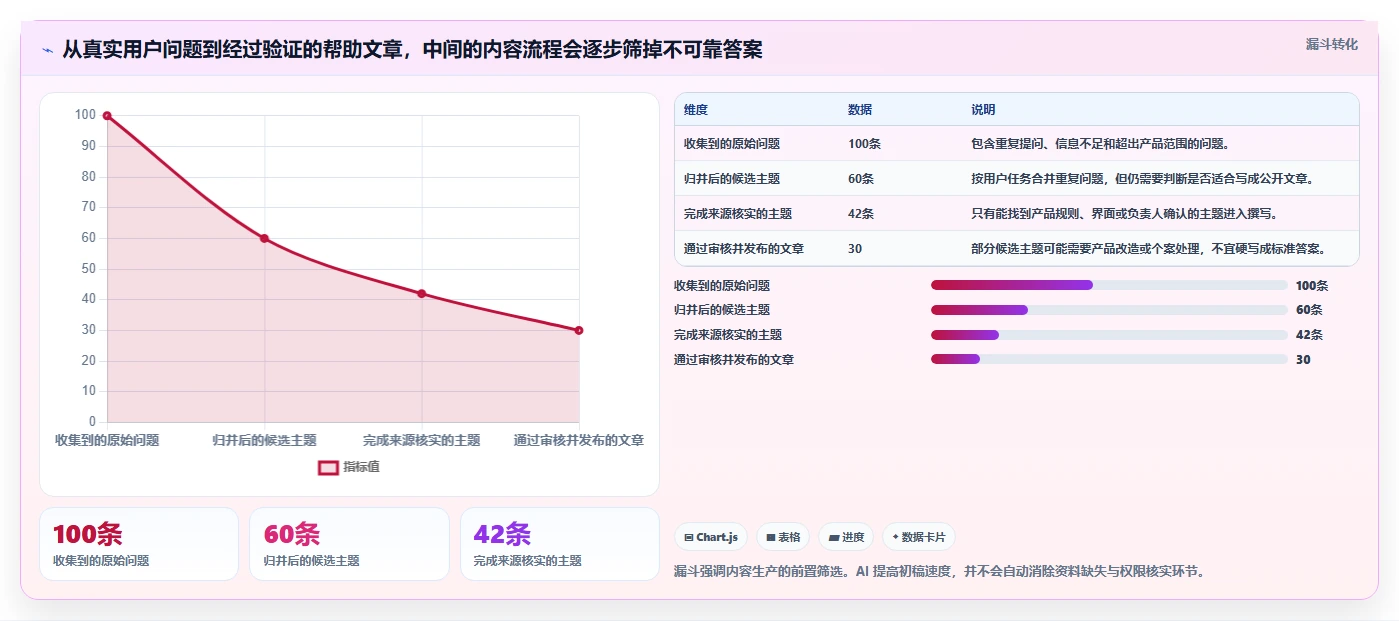Click the 漏斗转化 label in the header
1399x621 pixels.
pos(1331,44)
